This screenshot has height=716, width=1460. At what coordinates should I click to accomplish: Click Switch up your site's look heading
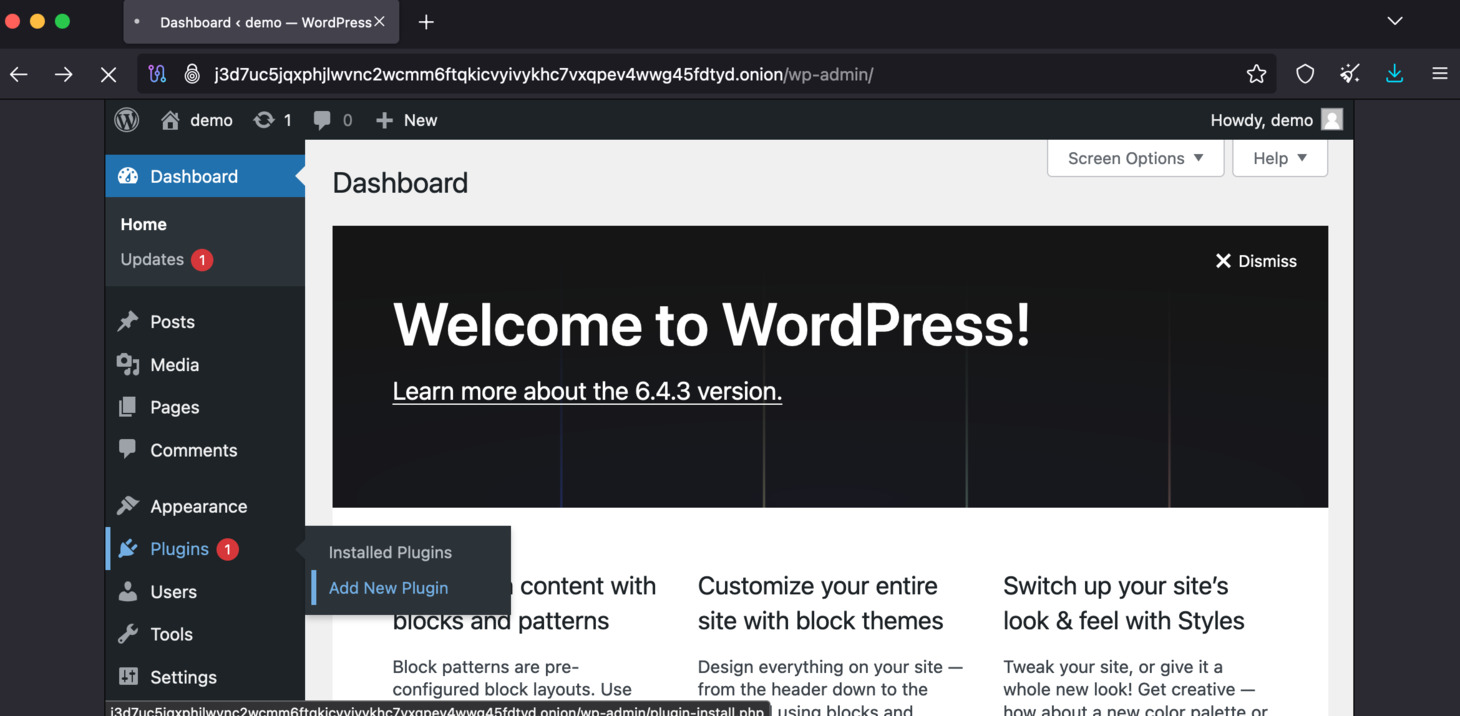click(1123, 603)
